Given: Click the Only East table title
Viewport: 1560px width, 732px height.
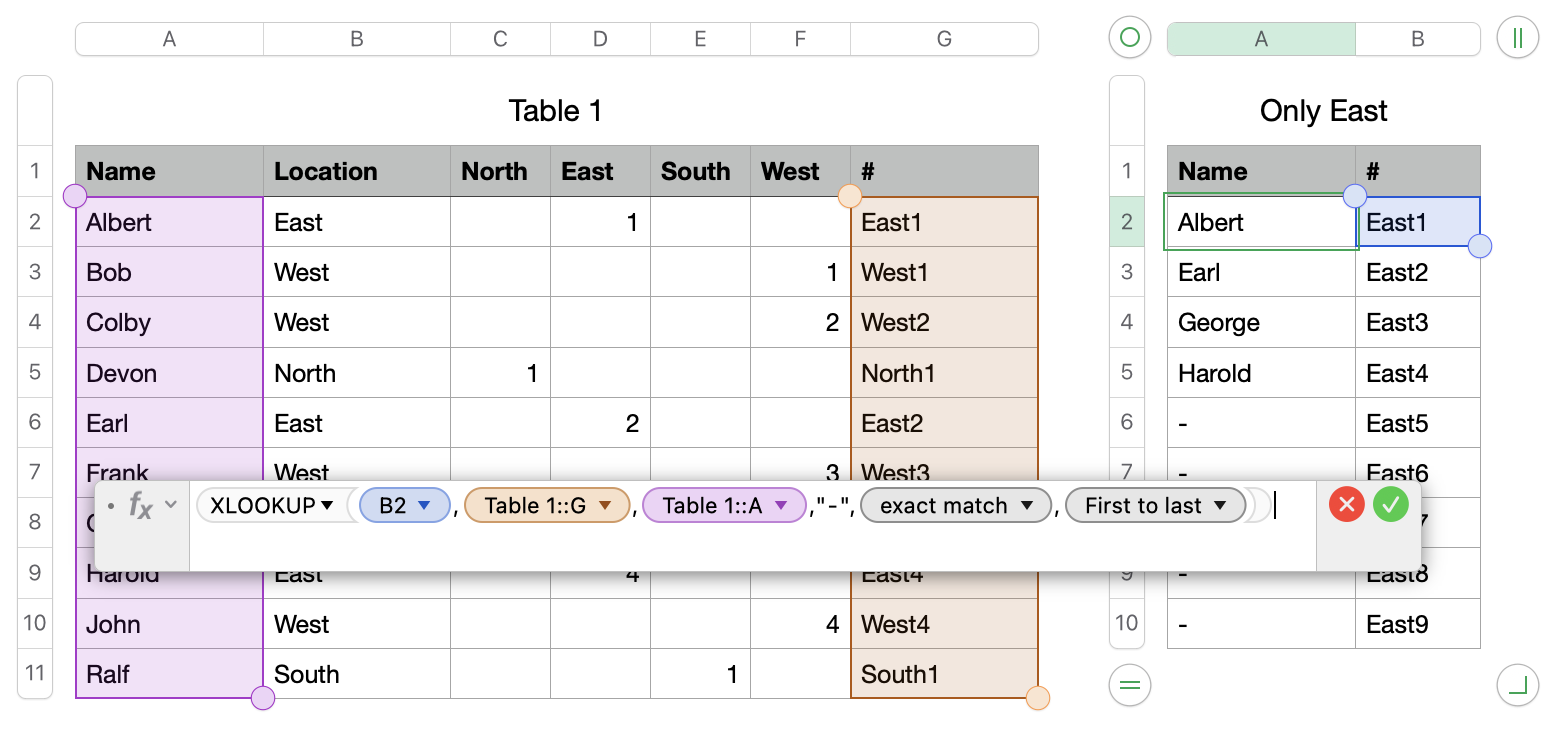Looking at the screenshot, I should pos(1323,111).
